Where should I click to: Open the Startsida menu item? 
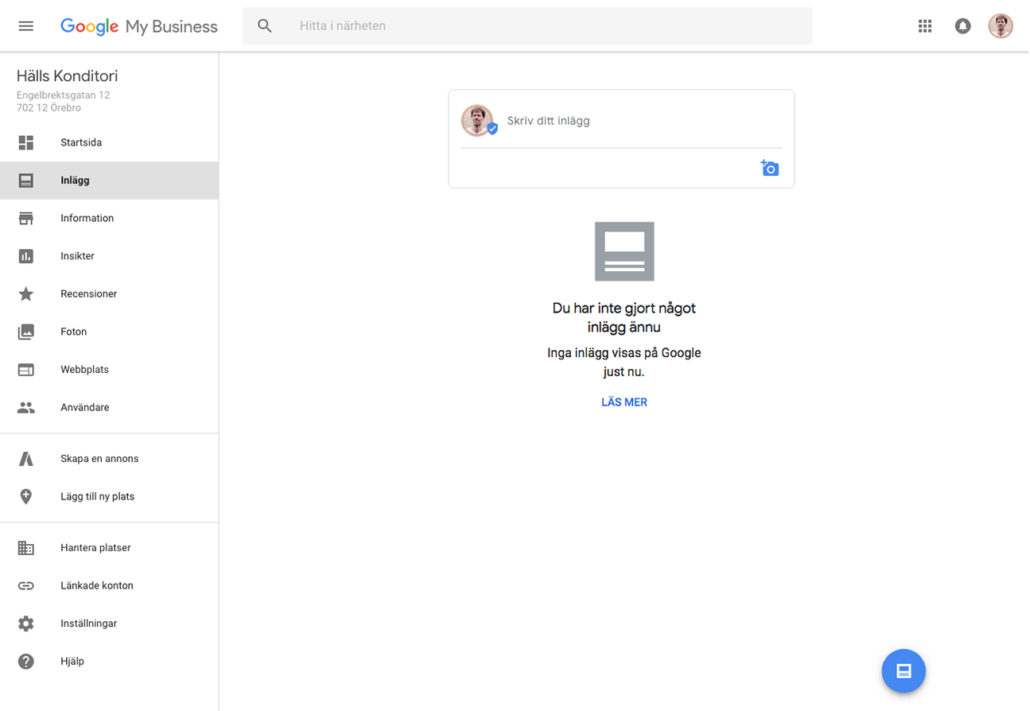click(x=109, y=143)
